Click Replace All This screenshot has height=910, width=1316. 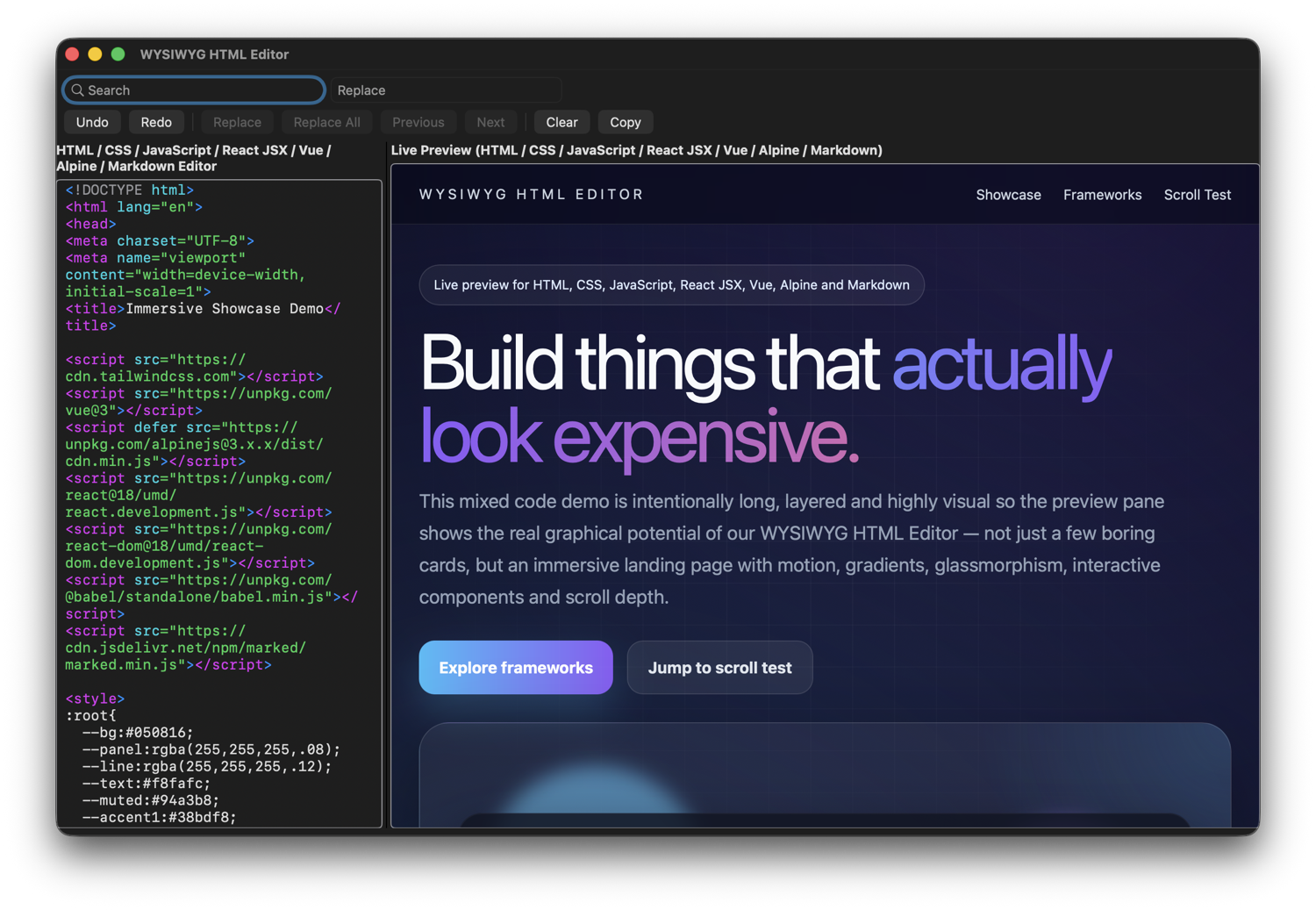point(325,122)
